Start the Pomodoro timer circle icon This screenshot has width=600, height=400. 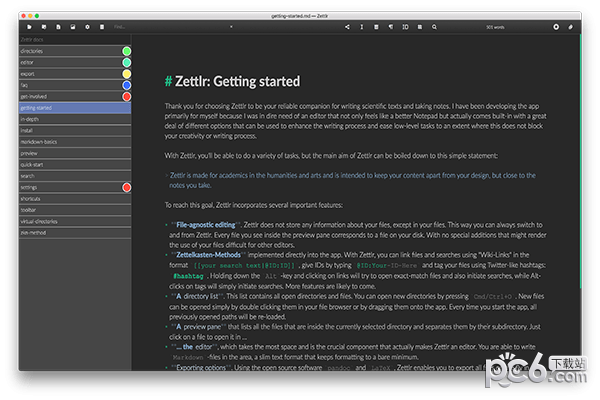click(x=556, y=27)
